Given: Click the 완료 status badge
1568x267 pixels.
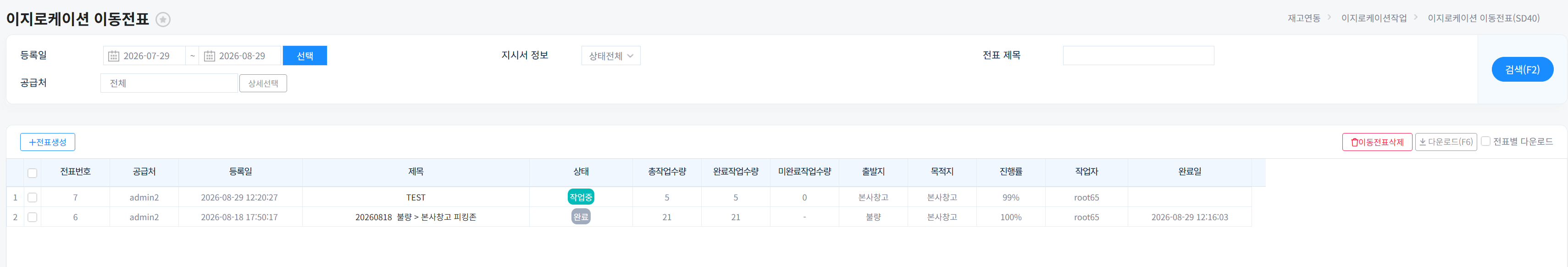Looking at the screenshot, I should click(x=581, y=217).
